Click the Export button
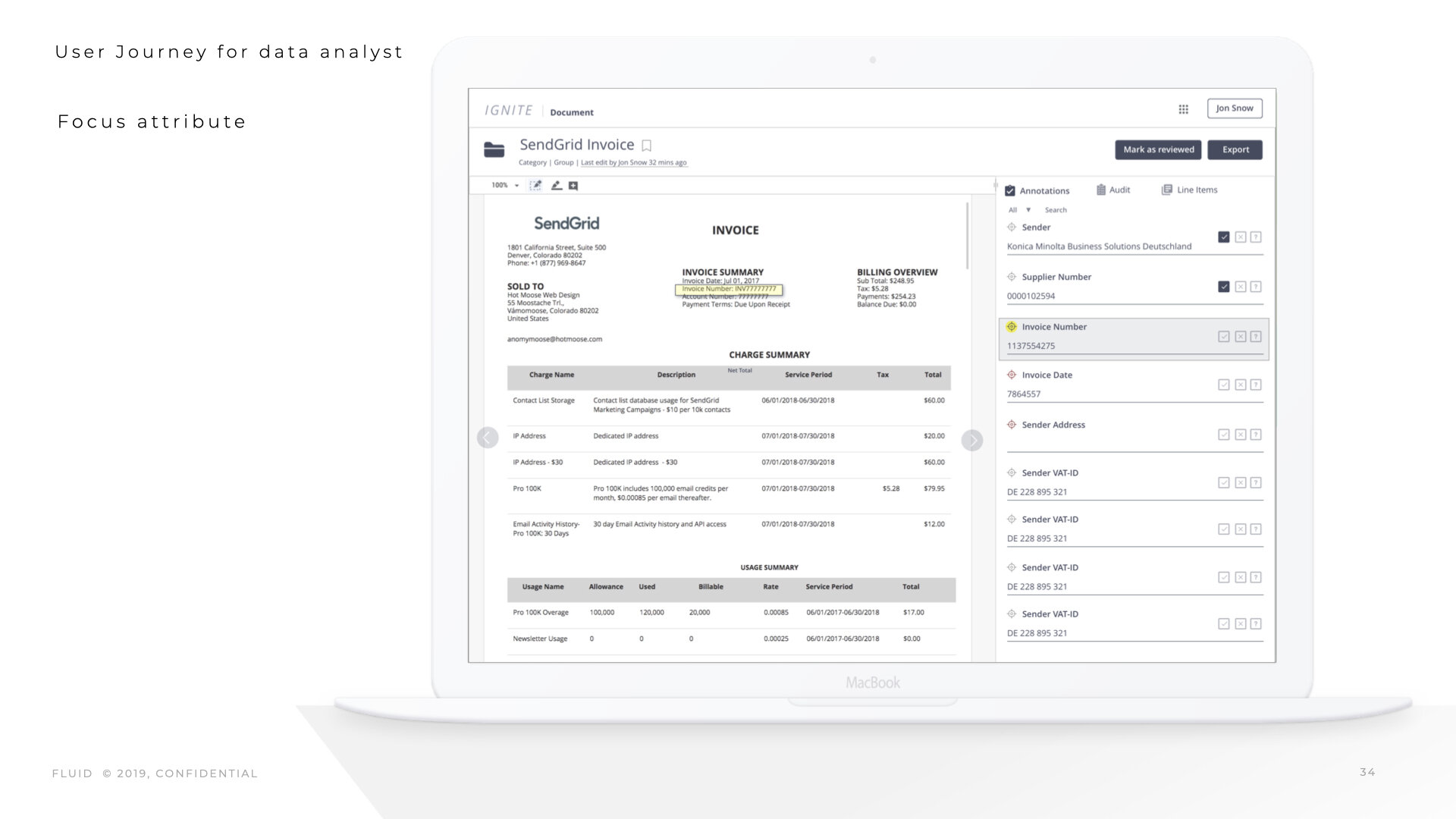This screenshot has width=1456, height=819. coord(1235,150)
